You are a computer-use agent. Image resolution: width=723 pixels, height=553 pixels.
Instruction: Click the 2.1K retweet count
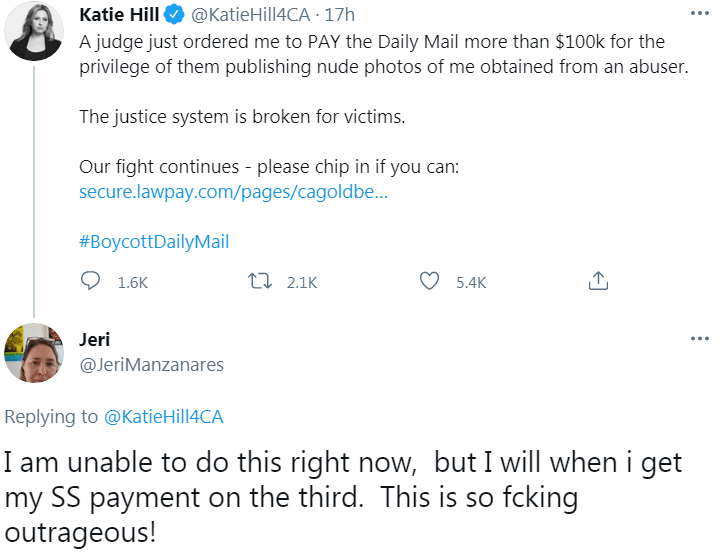301,283
